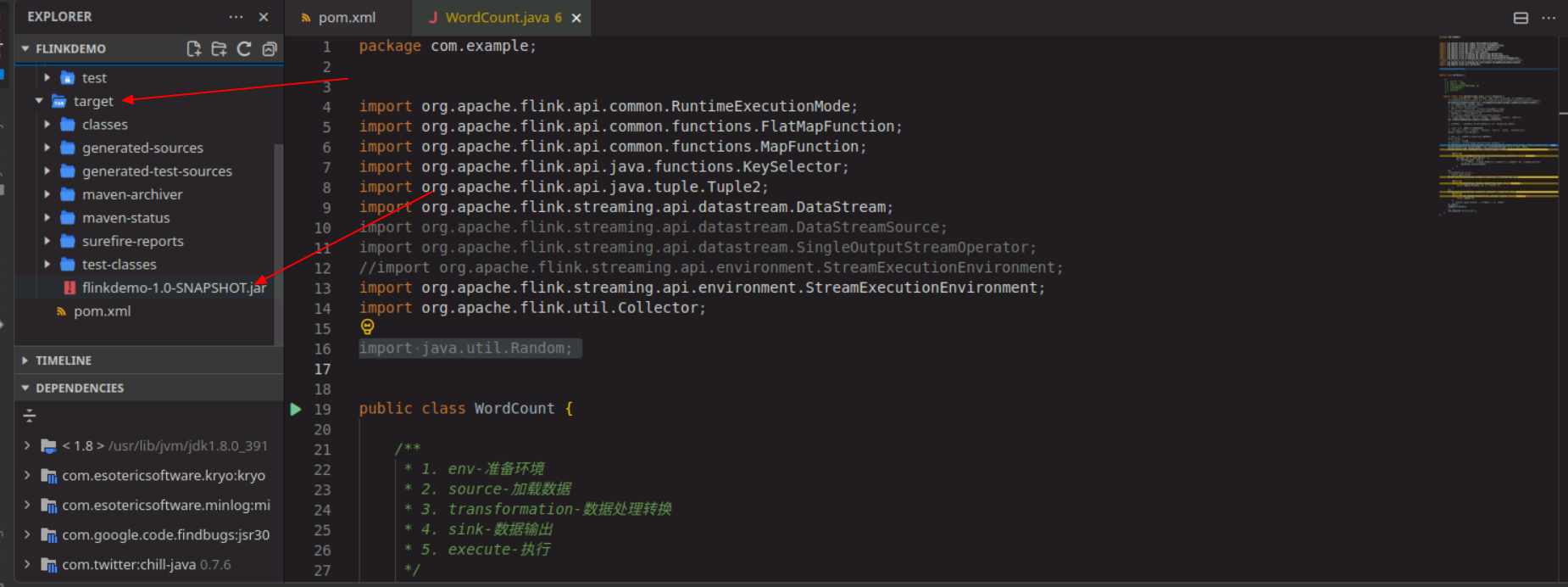Viewport: 1568px width, 587px height.
Task: Expand the maven-status folder
Action: click(x=47, y=218)
